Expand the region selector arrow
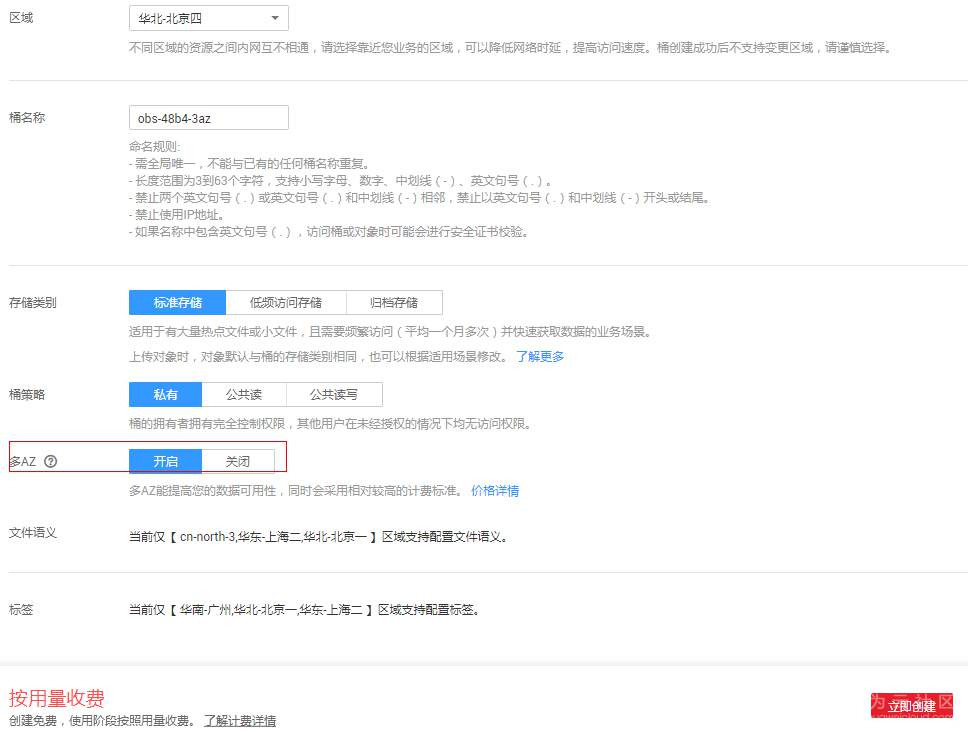The image size is (968, 732). tap(274, 17)
